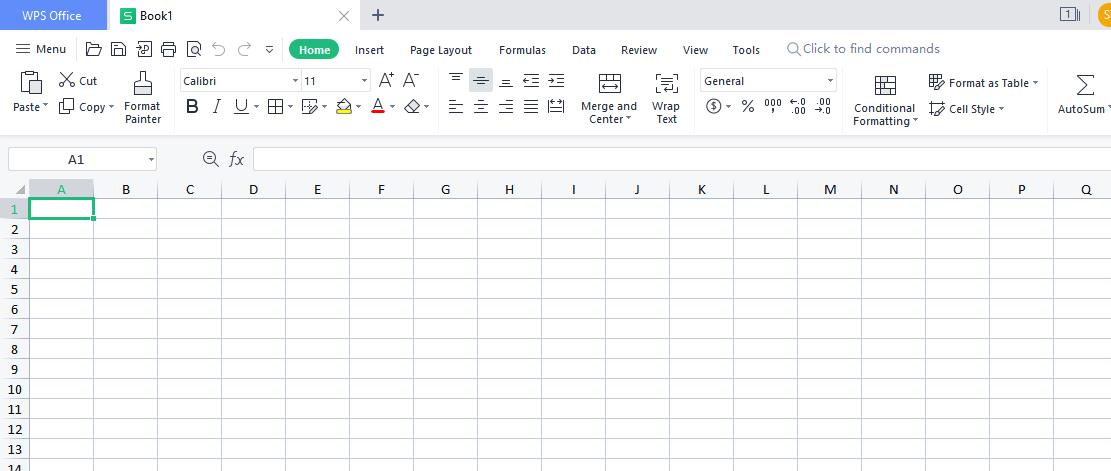Increase the number of decimal places
The height and width of the screenshot is (471, 1111).
(798, 107)
